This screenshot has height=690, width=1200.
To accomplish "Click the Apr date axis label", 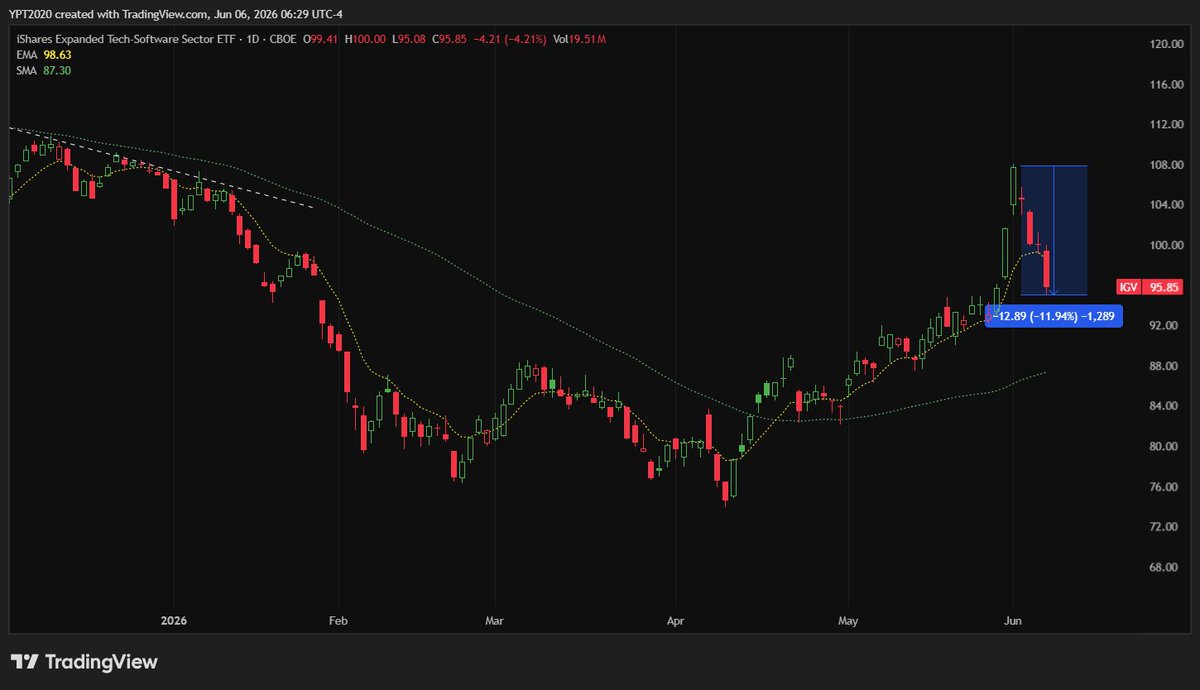I will tap(675, 620).
